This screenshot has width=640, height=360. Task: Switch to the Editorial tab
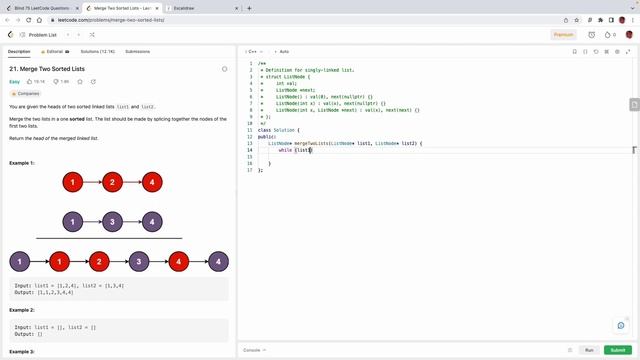pyautogui.click(x=55, y=52)
